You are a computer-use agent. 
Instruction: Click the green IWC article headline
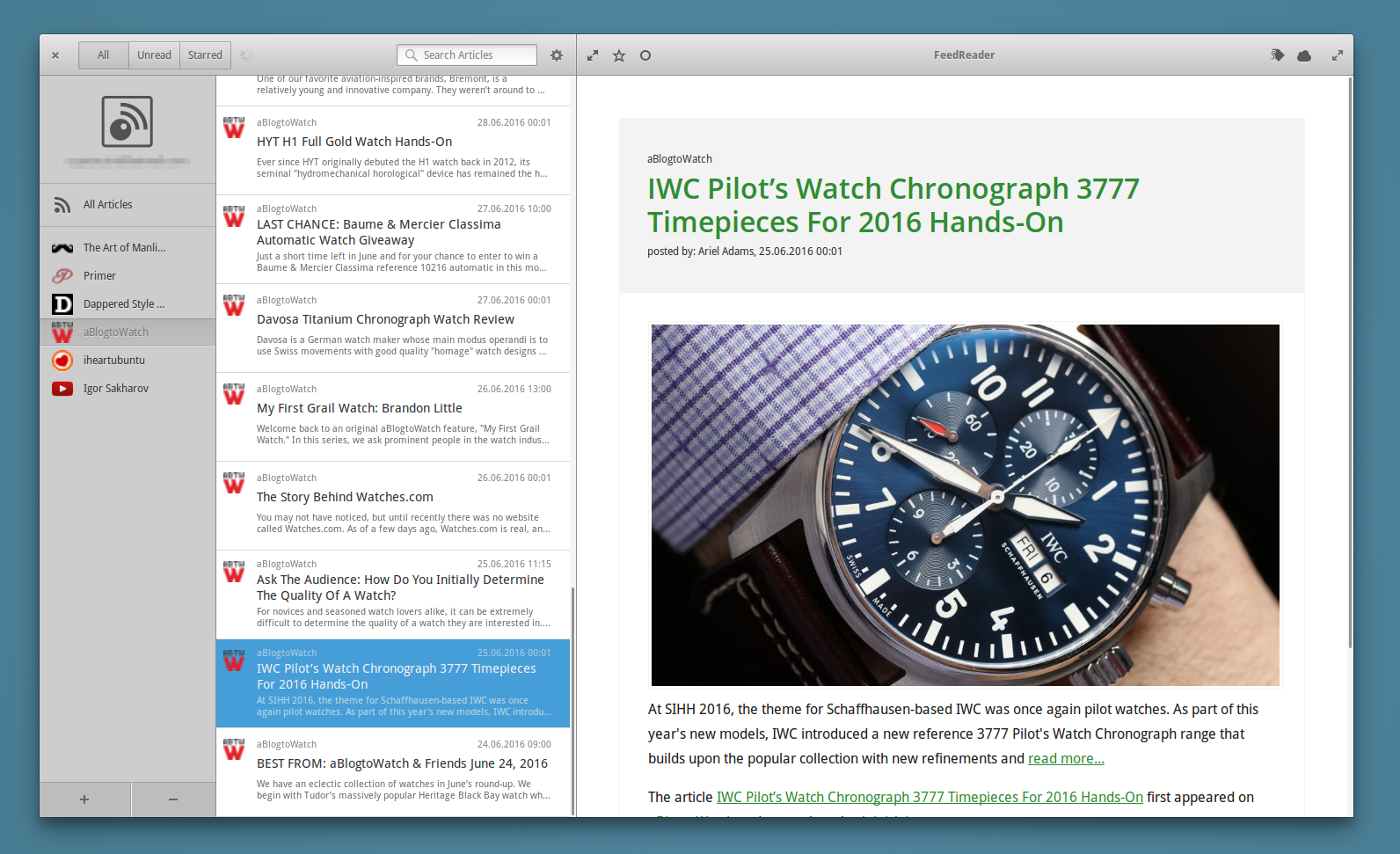point(893,205)
